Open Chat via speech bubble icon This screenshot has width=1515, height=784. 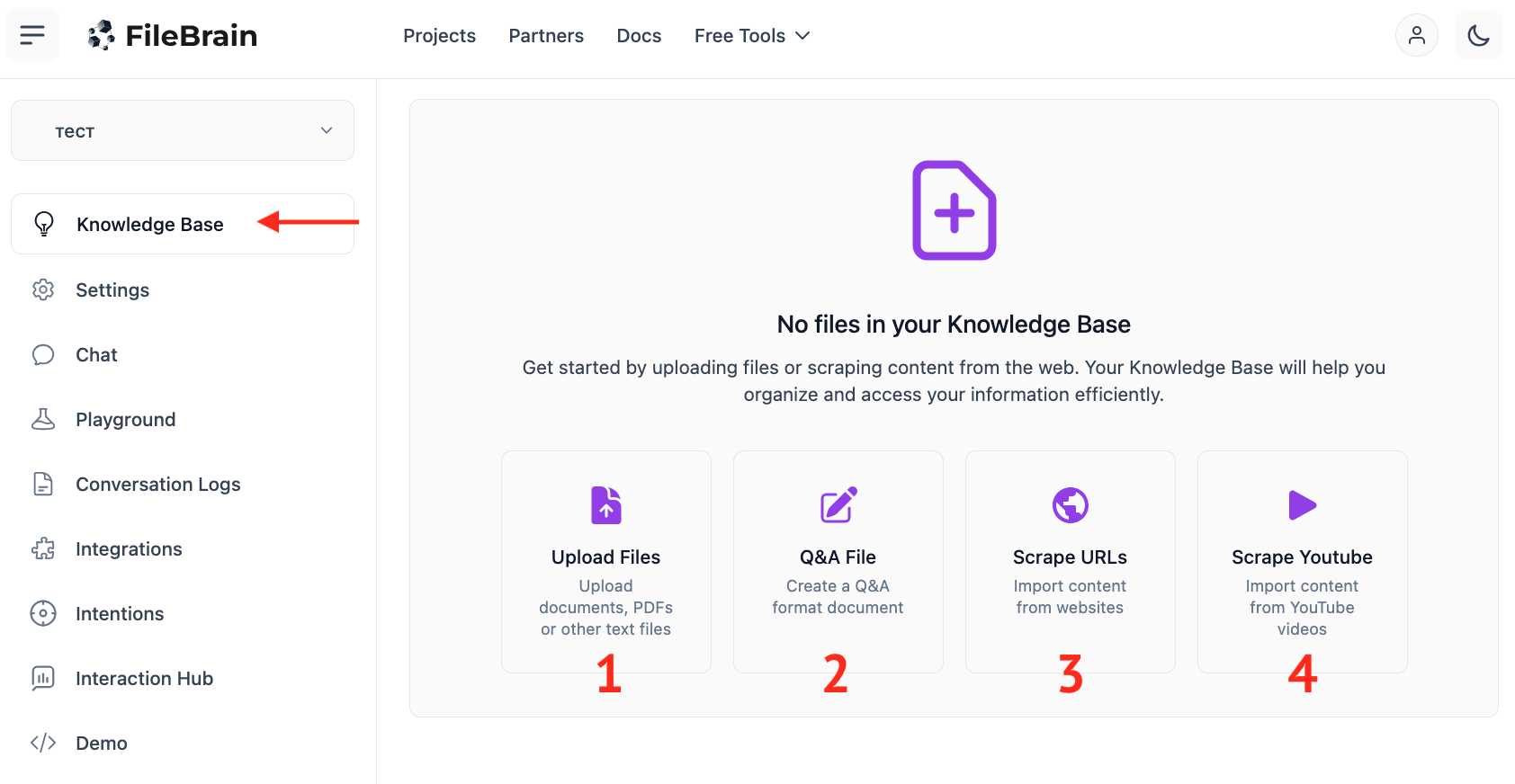(43, 355)
